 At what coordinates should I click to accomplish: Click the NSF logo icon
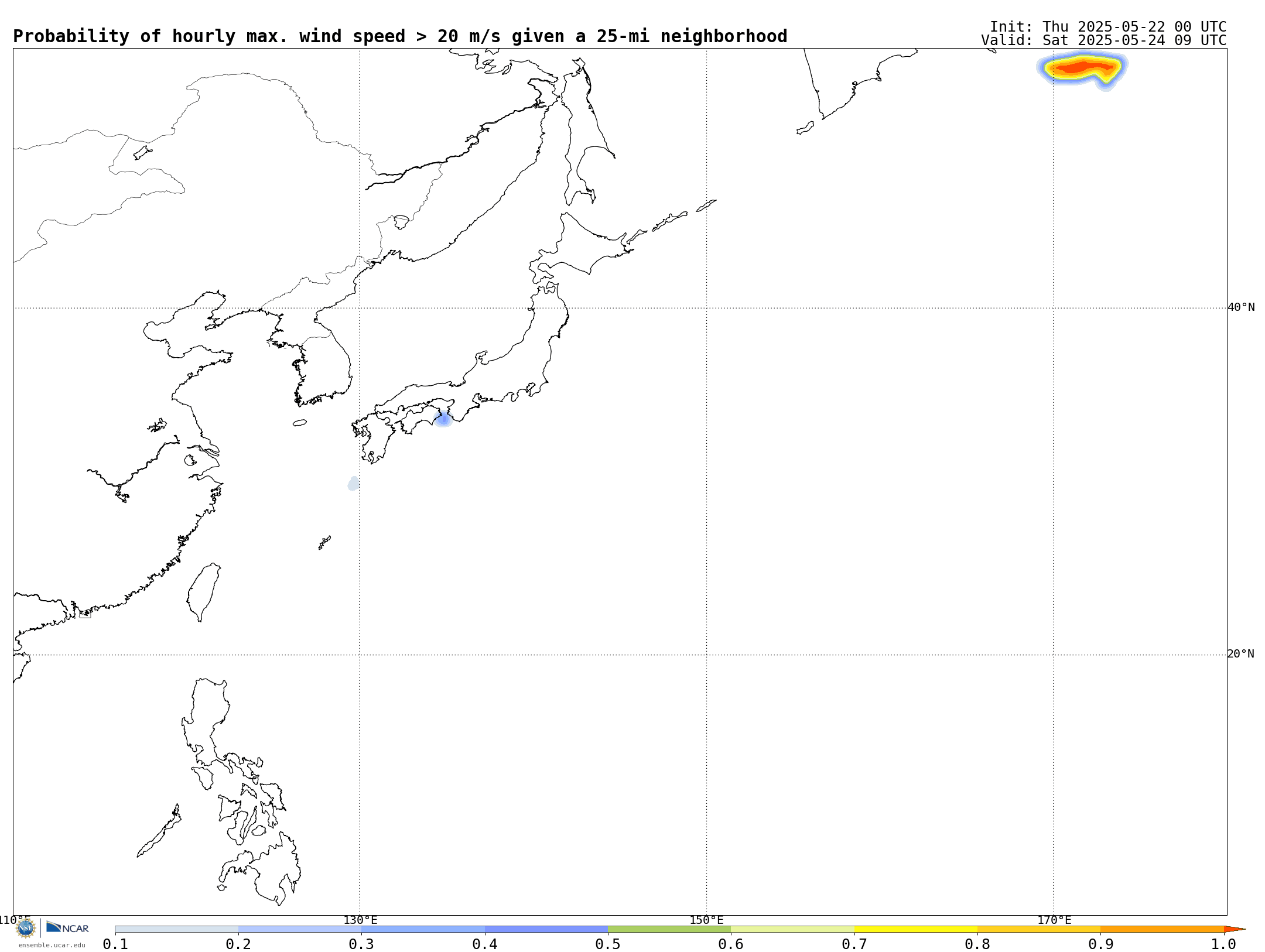coord(26,928)
